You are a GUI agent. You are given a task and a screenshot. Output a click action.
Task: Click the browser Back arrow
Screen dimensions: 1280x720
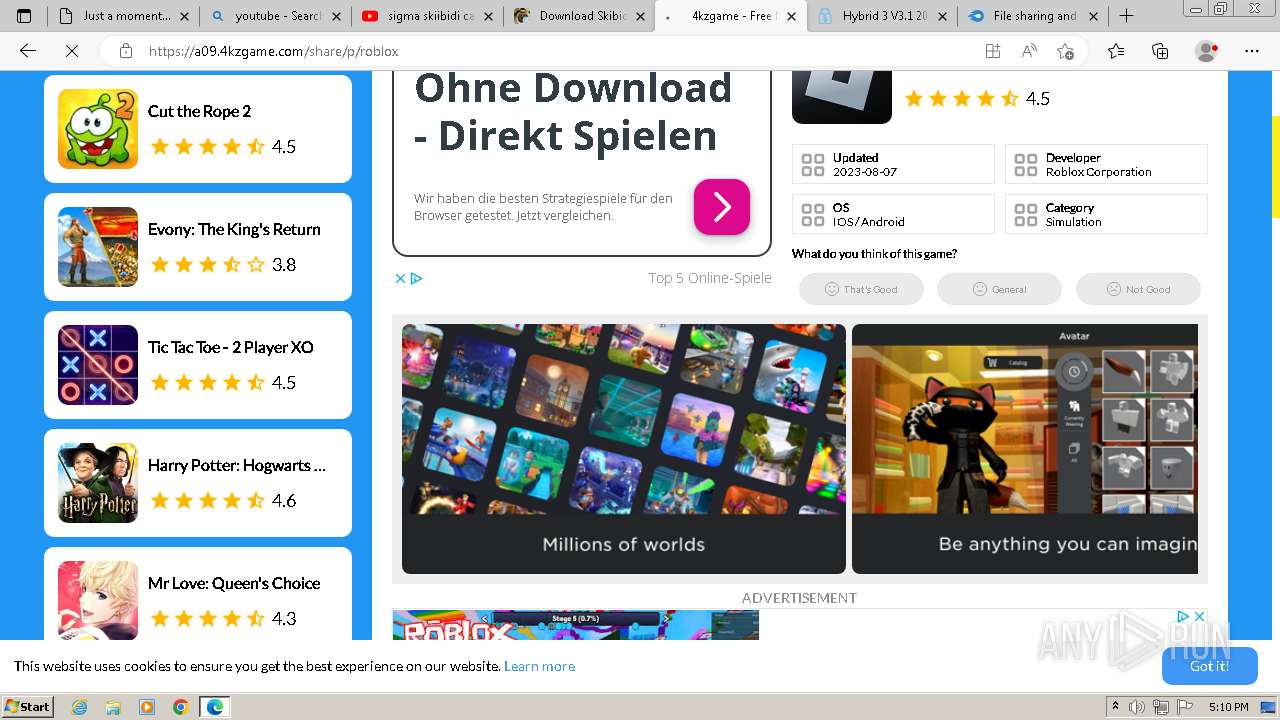coord(28,51)
